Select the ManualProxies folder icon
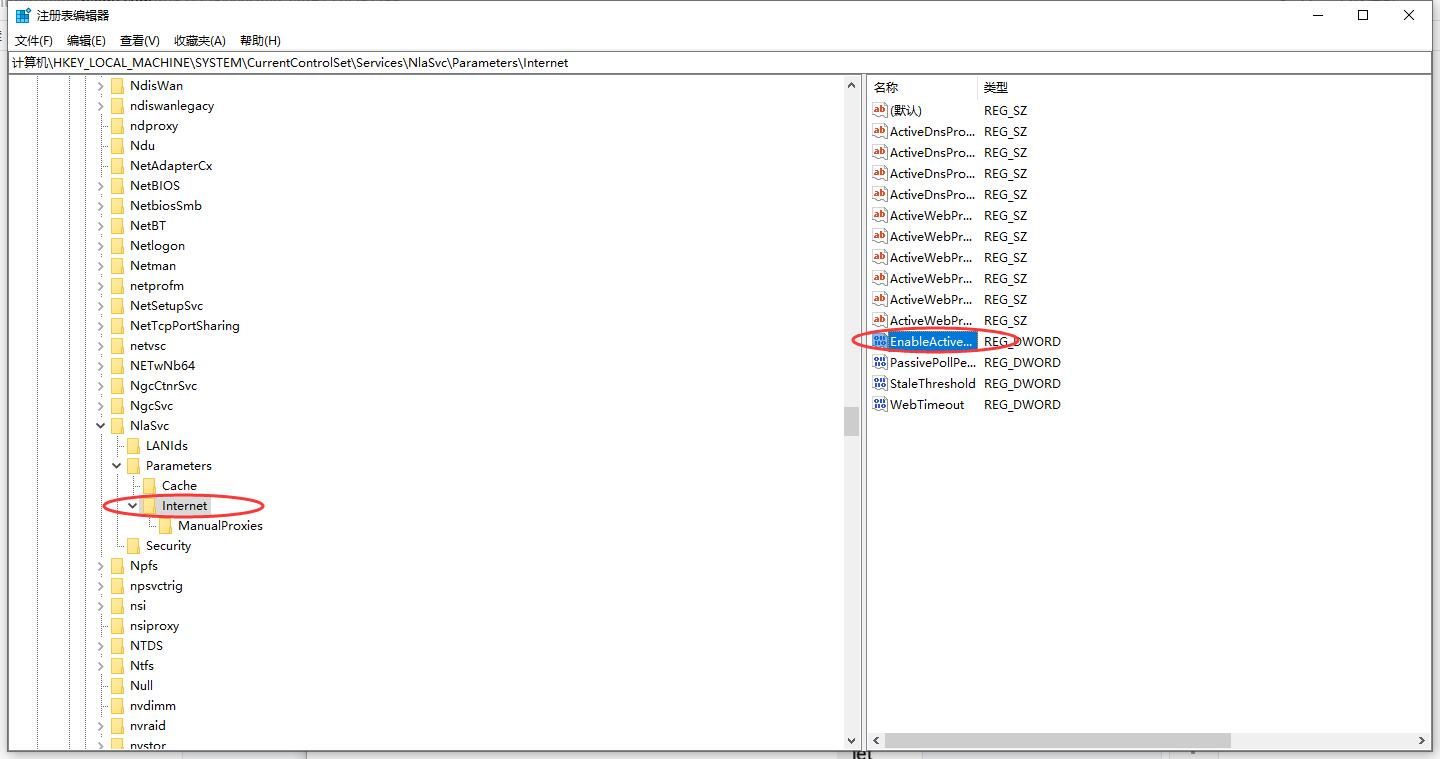Viewport: 1440px width, 759px height. pos(166,526)
